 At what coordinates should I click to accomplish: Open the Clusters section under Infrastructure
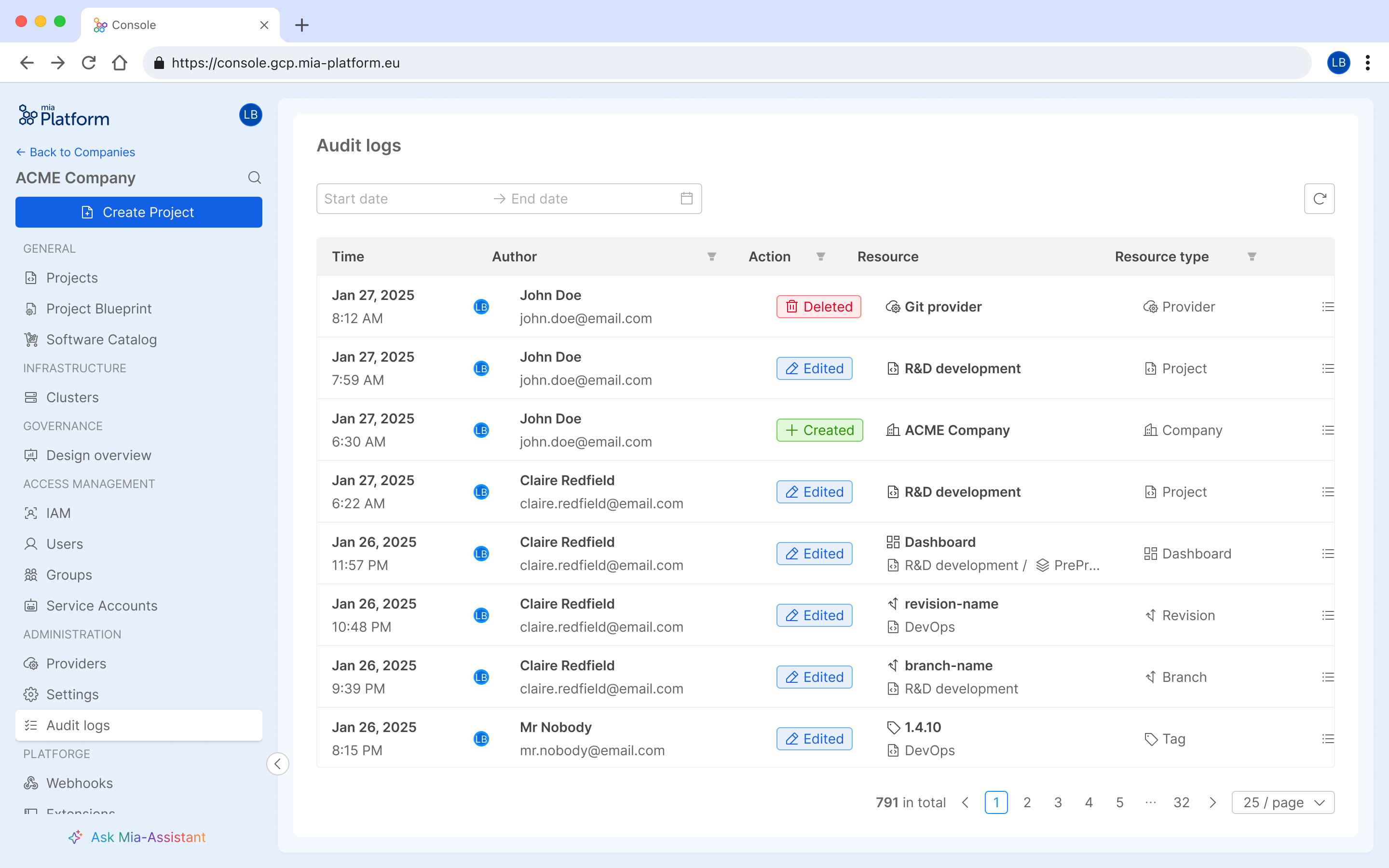[x=72, y=397]
